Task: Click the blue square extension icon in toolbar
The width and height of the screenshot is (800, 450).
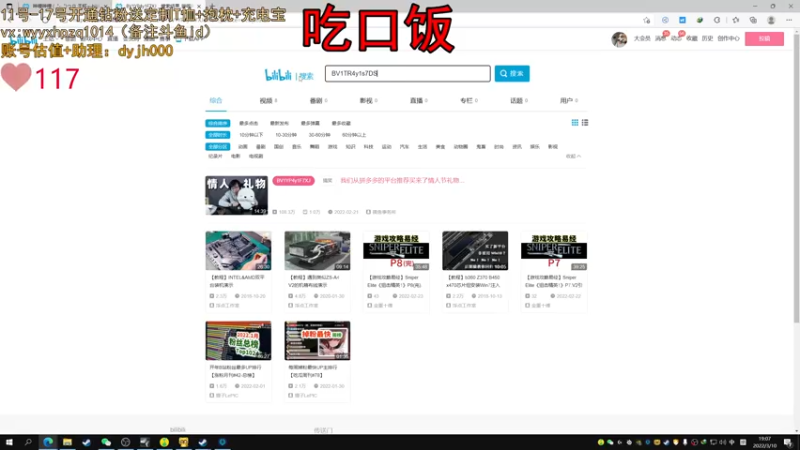Action: tap(682, 20)
